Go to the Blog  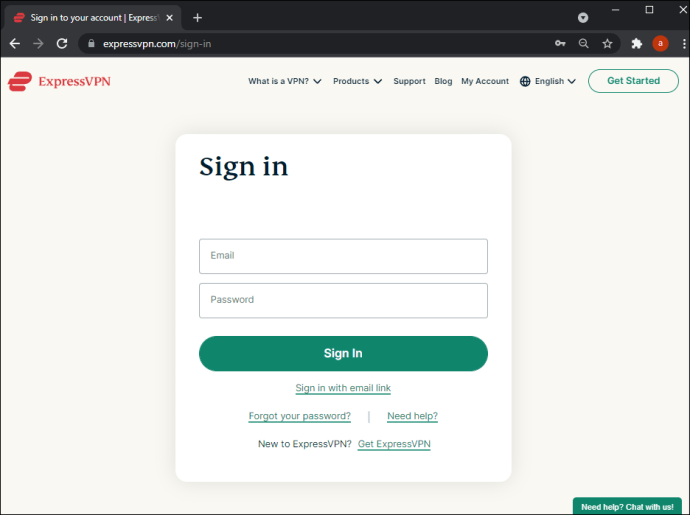pyautogui.click(x=443, y=81)
